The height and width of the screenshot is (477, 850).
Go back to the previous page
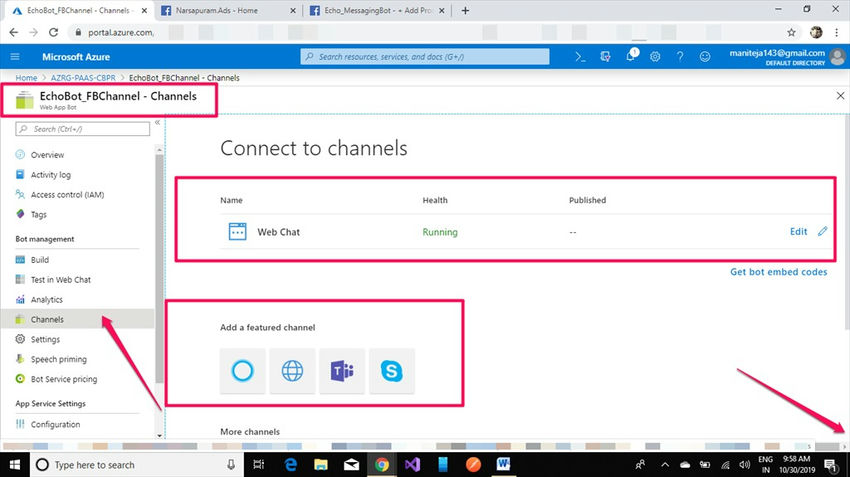[x=14, y=33]
